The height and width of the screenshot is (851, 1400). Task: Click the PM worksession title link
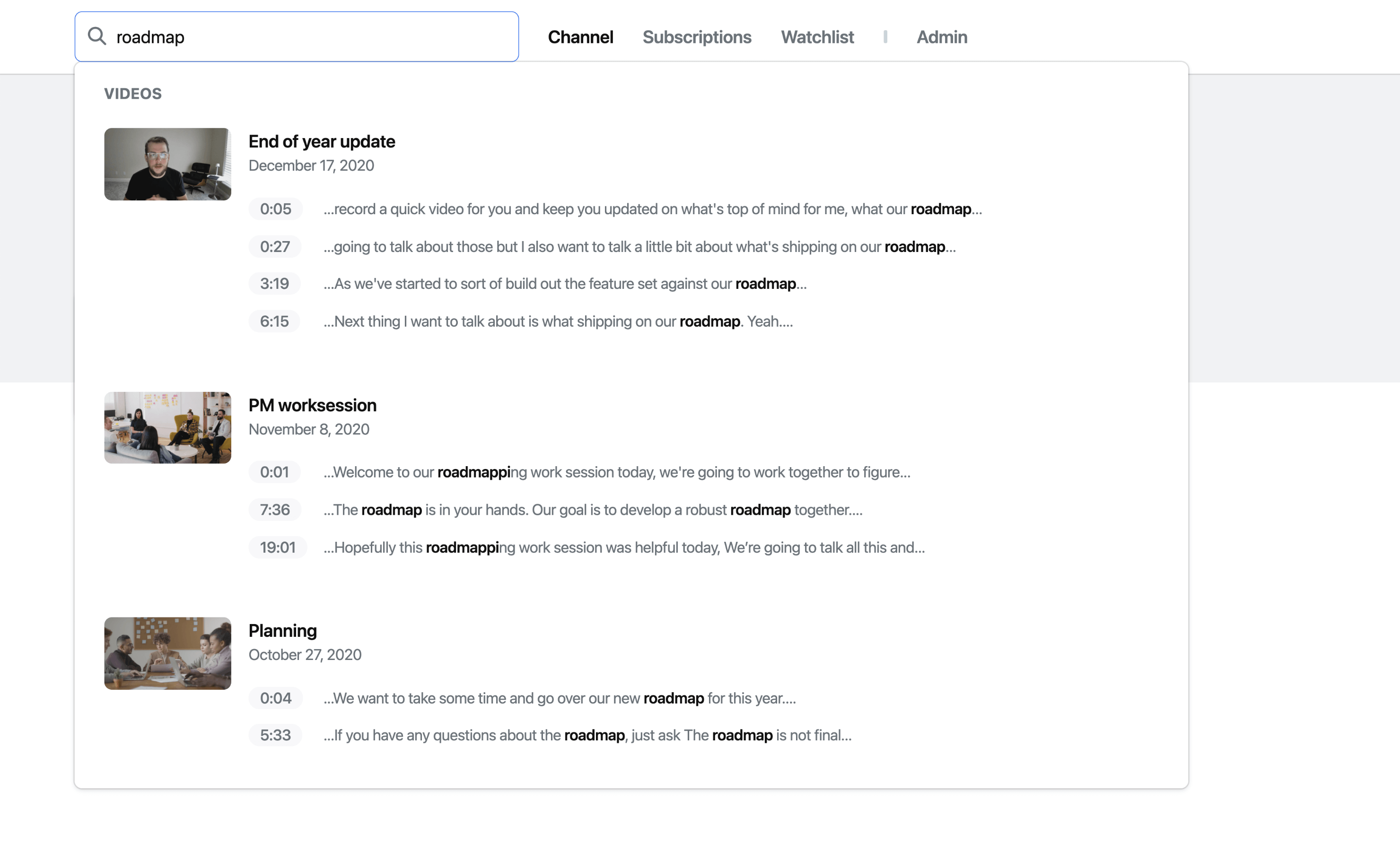(x=313, y=405)
